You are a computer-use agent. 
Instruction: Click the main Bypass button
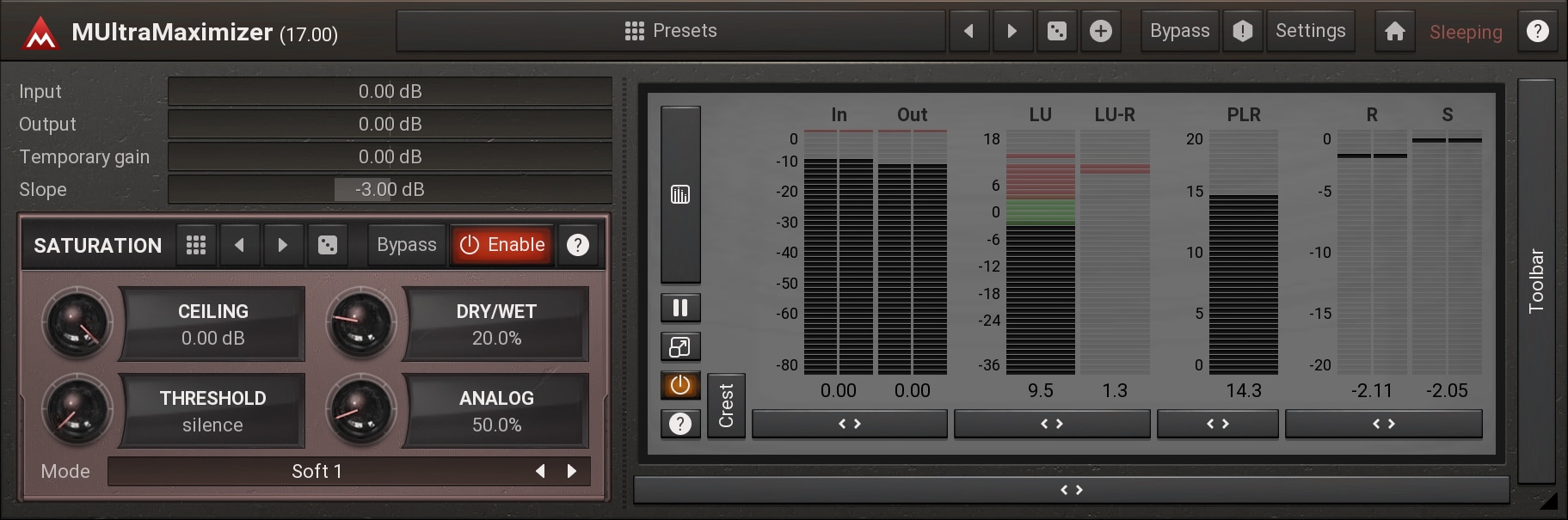[x=1179, y=32]
